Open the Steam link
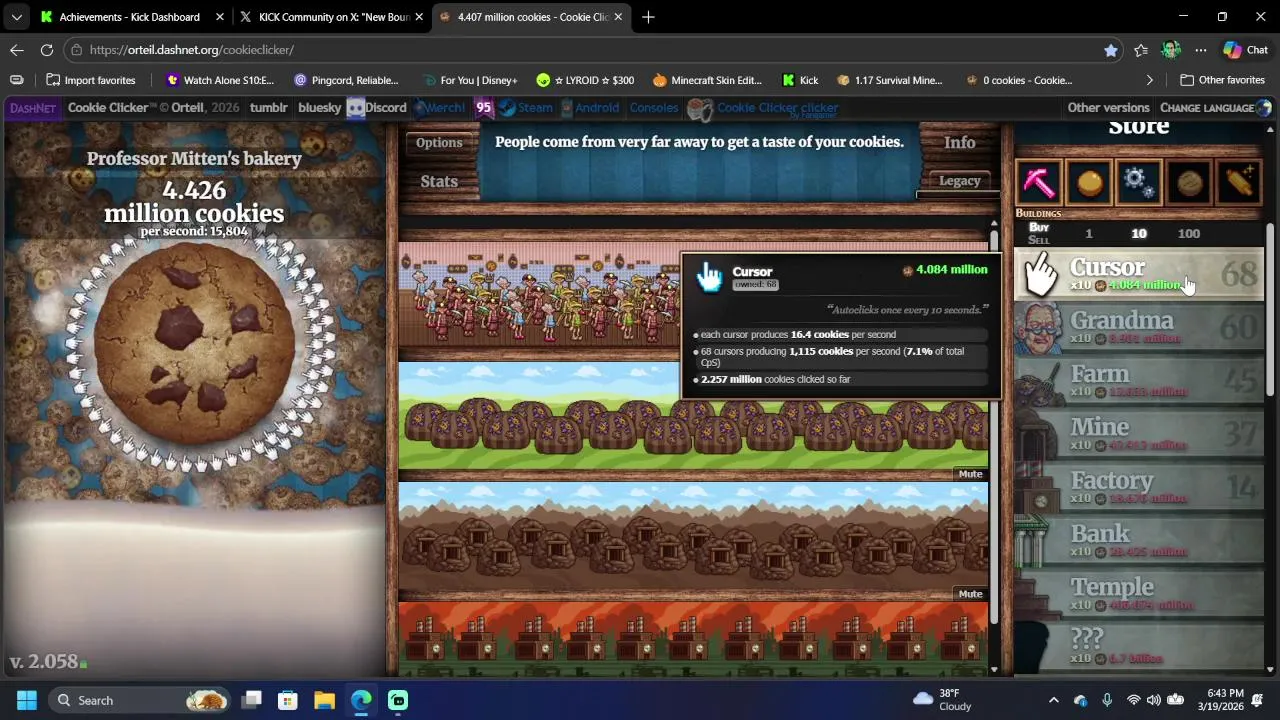The height and width of the screenshot is (720, 1280). tap(525, 108)
